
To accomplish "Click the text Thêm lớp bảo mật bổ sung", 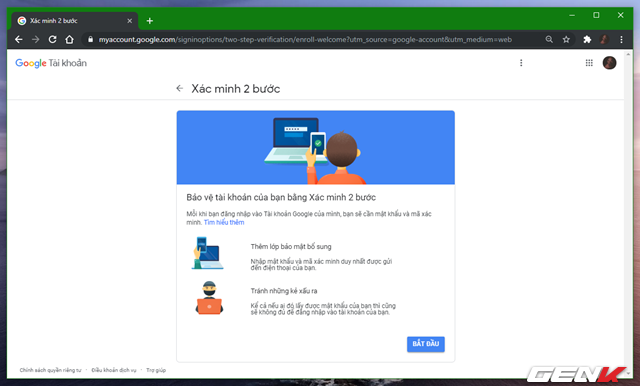I will click(x=291, y=246).
